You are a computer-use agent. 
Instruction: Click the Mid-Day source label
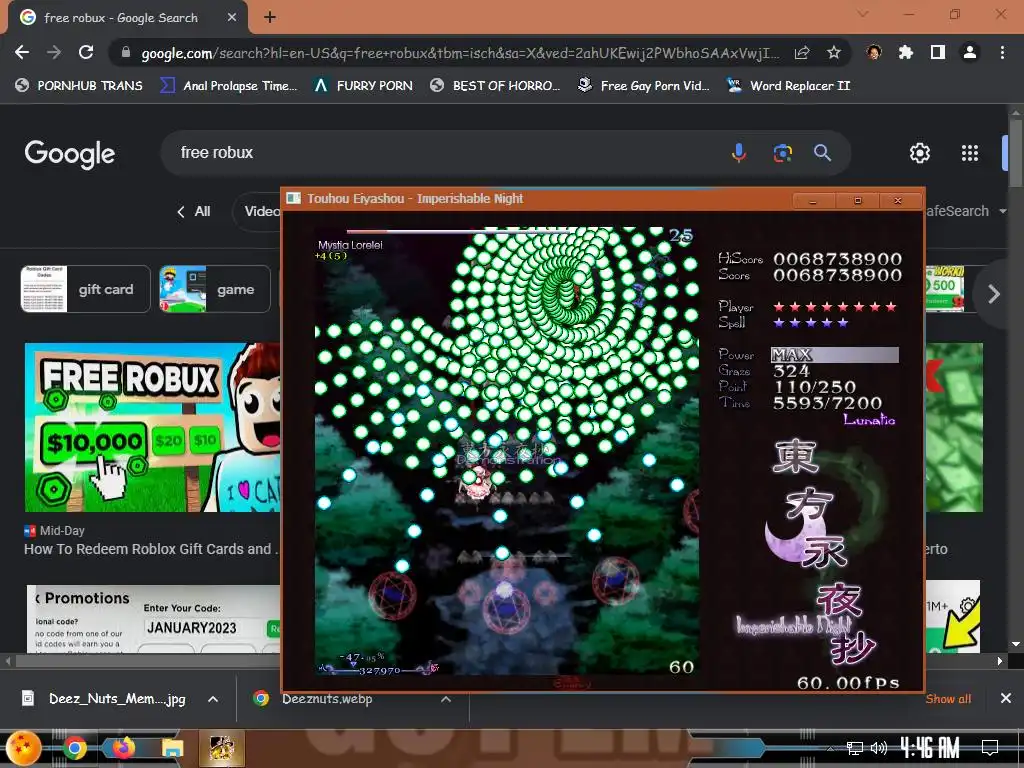coord(55,530)
